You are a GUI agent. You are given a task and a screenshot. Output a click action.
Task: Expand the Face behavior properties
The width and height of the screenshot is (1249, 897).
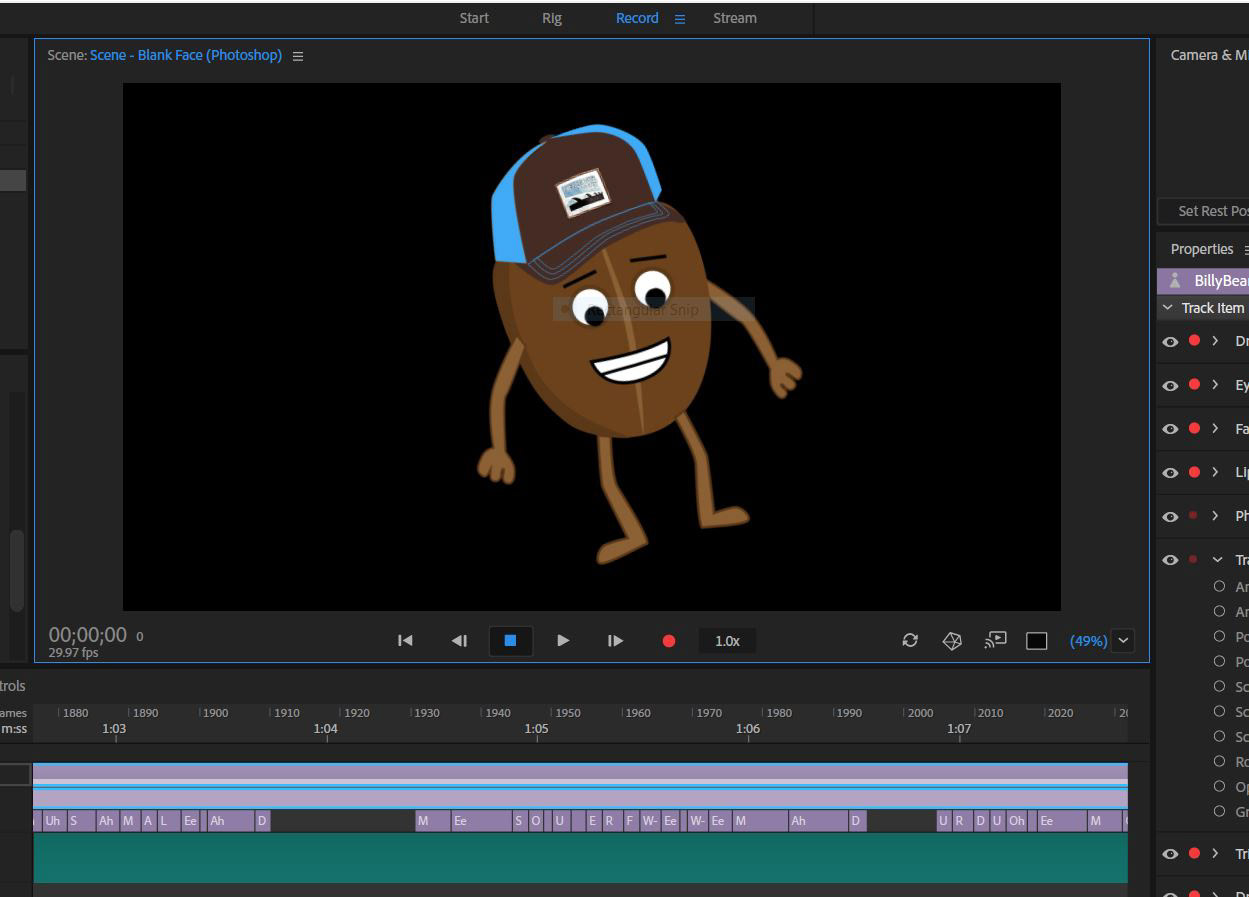[x=1215, y=429]
